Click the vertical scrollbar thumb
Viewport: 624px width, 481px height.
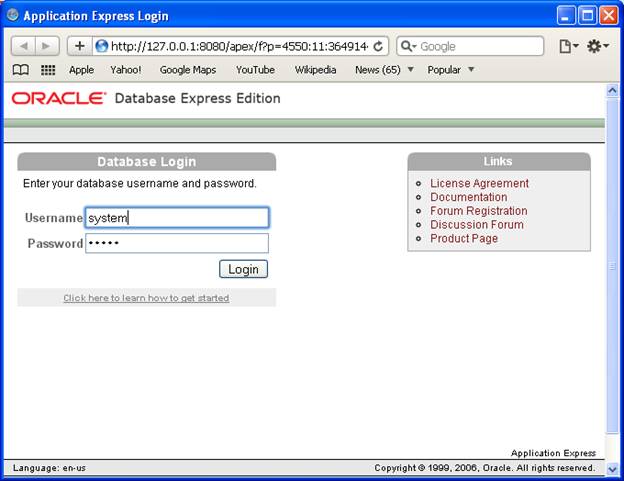tap(612, 265)
